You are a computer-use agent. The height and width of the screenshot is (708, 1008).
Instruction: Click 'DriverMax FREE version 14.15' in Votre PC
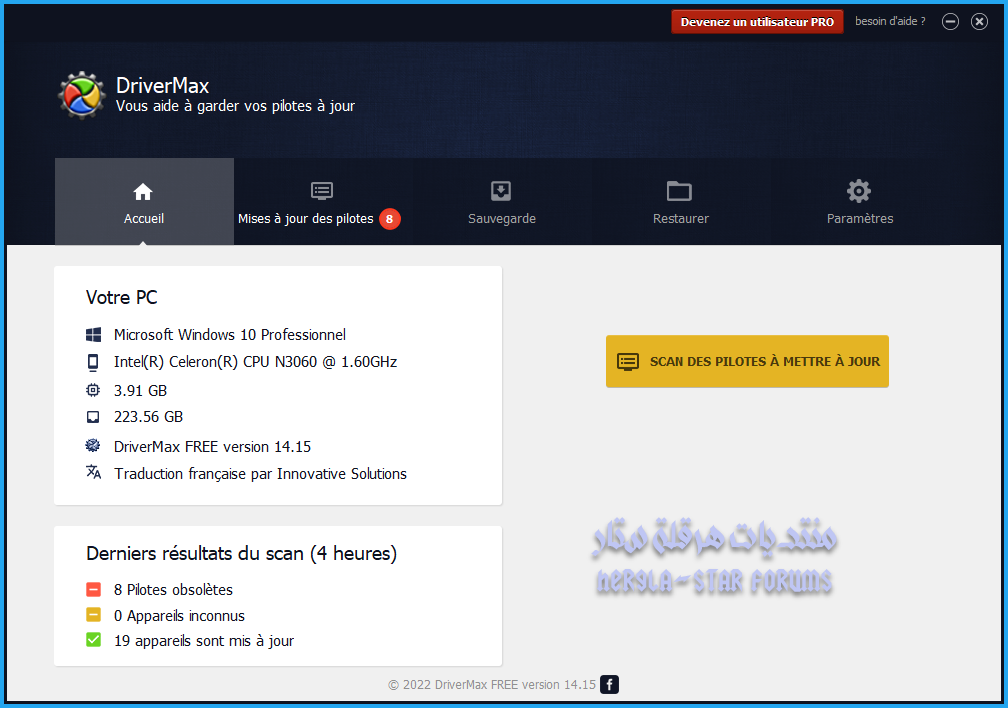[212, 446]
